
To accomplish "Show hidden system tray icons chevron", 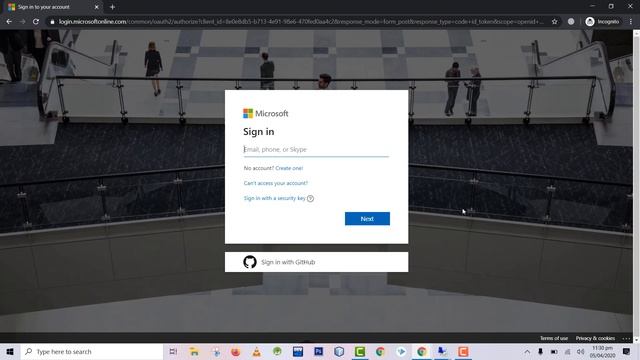I will (x=527, y=351).
